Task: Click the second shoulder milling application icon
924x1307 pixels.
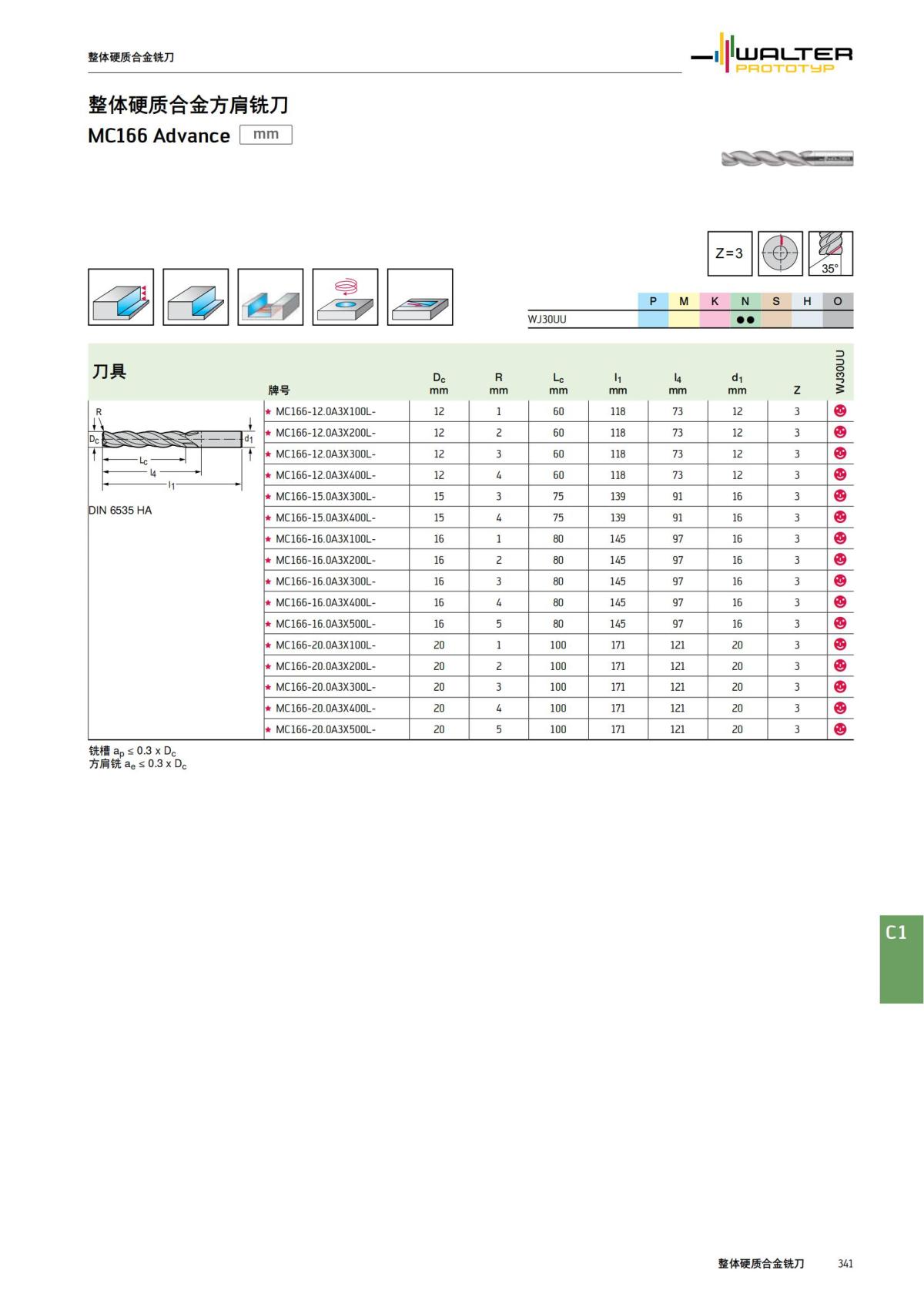Action: click(x=196, y=297)
